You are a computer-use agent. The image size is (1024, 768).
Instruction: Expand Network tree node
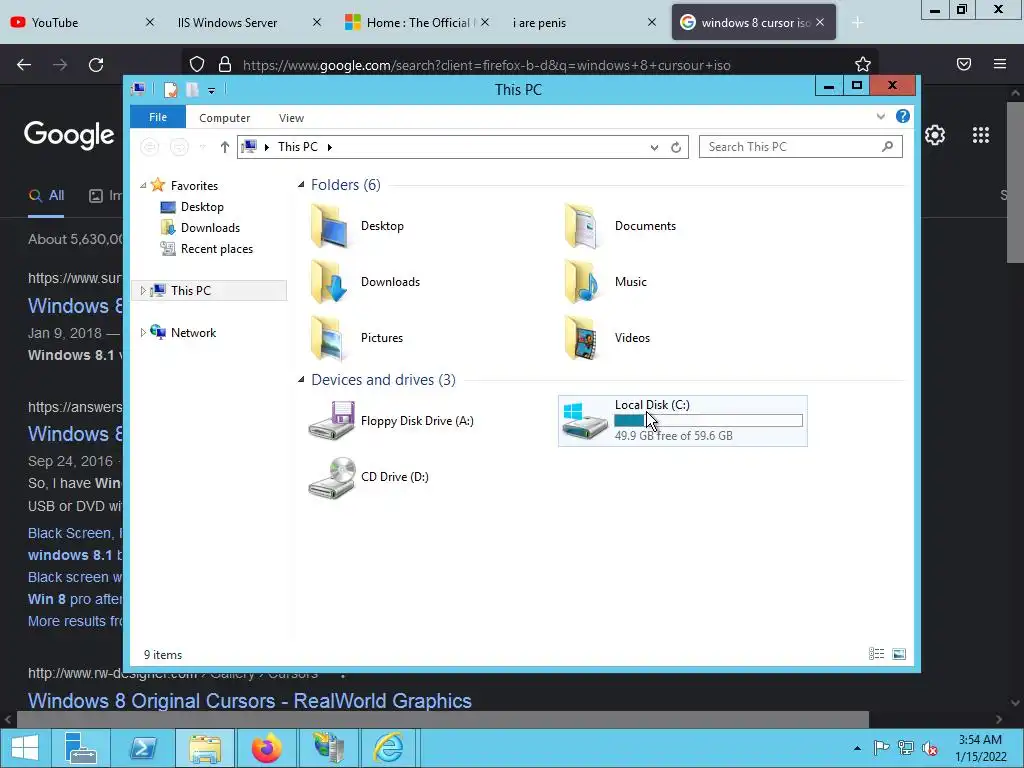click(x=143, y=332)
